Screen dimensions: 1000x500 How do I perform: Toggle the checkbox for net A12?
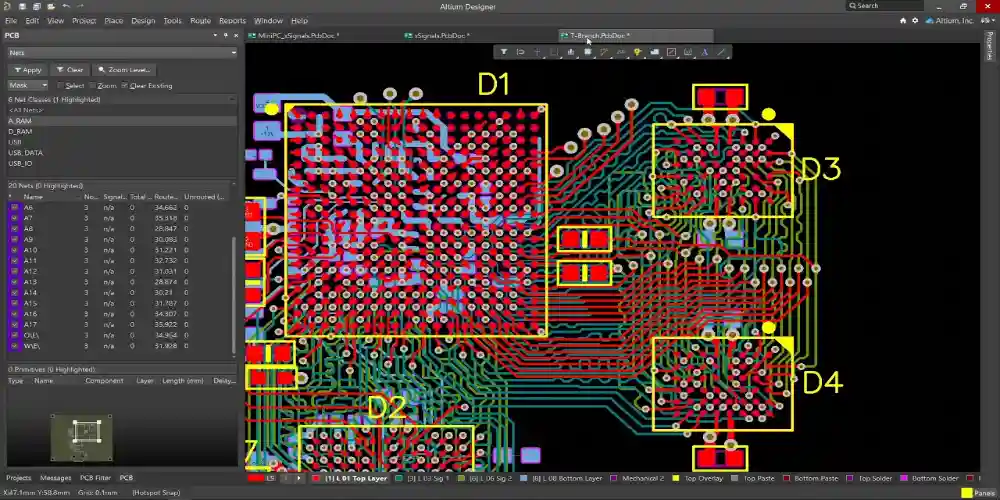(x=15, y=271)
